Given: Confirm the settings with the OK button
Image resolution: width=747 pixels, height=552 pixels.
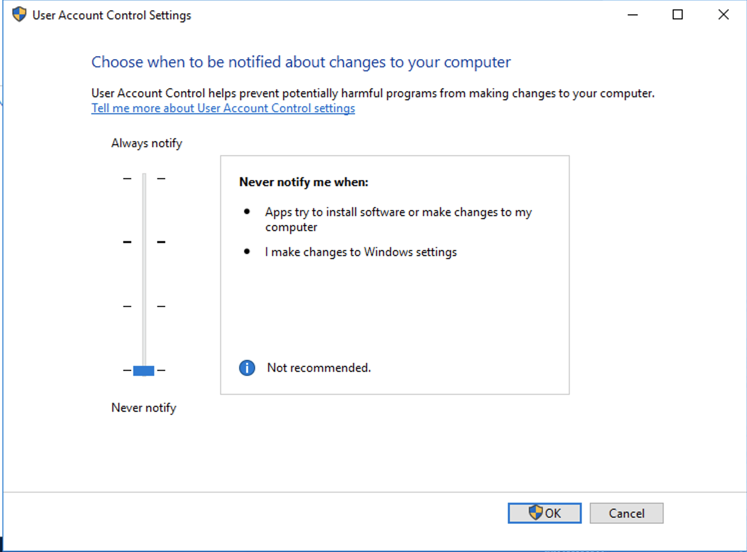Looking at the screenshot, I should (544, 513).
